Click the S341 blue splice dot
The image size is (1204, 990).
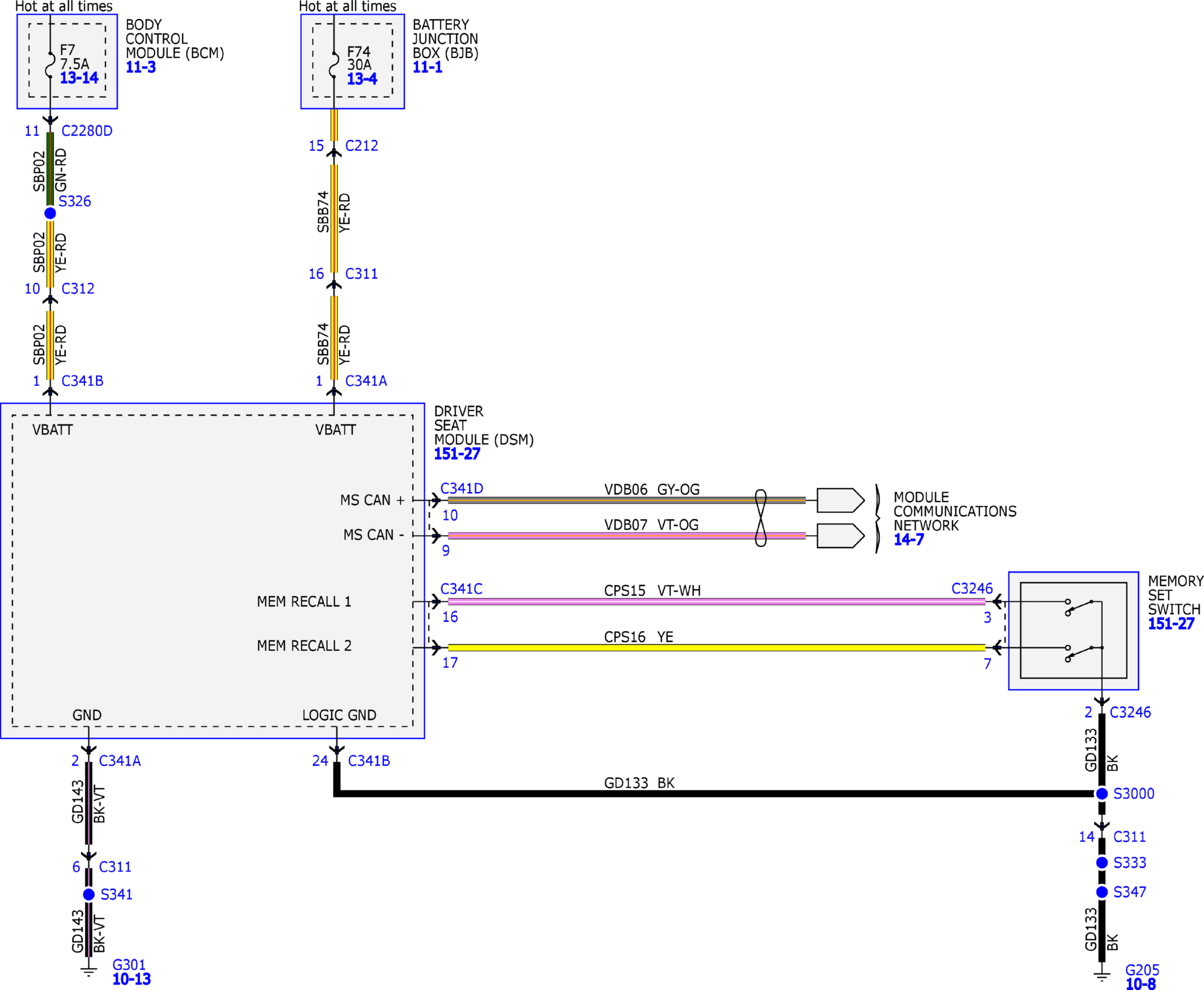pos(89,894)
